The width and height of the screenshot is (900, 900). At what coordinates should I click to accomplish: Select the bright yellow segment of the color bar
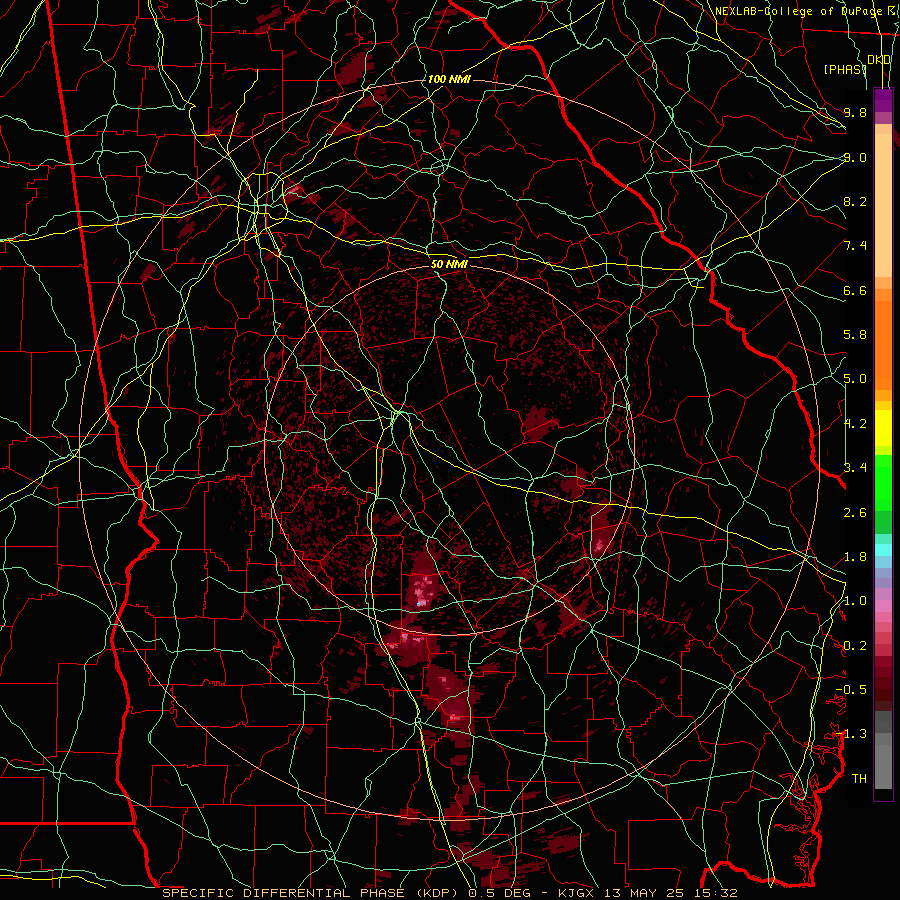(883, 428)
